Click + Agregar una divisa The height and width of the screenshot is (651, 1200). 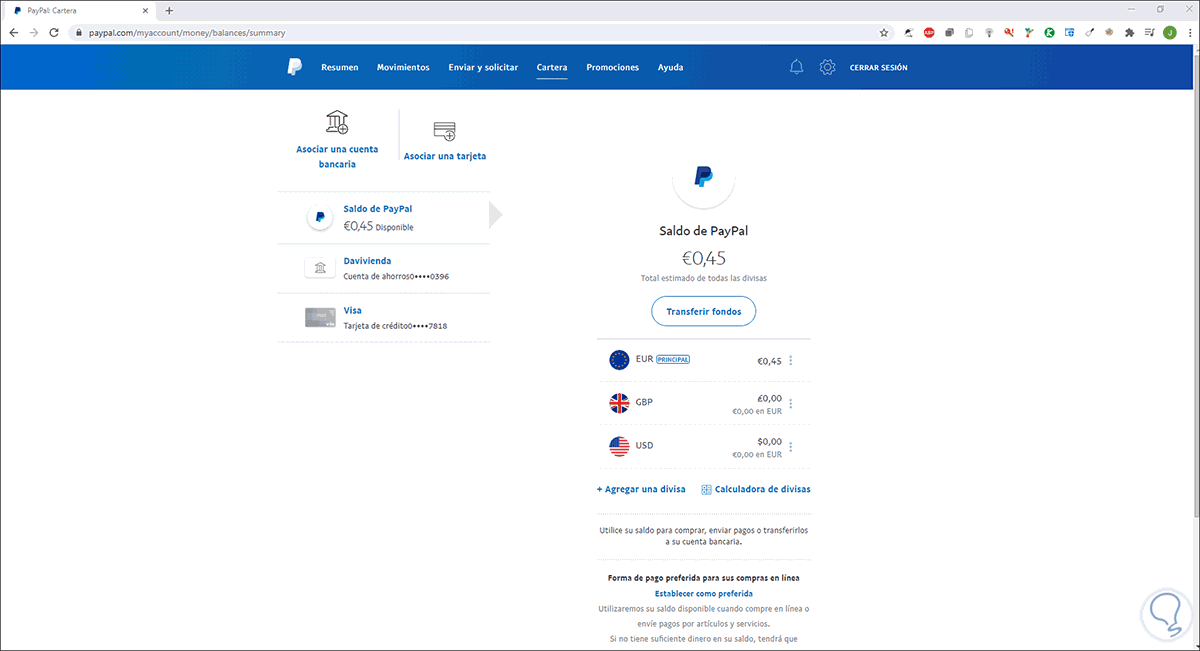(x=641, y=489)
